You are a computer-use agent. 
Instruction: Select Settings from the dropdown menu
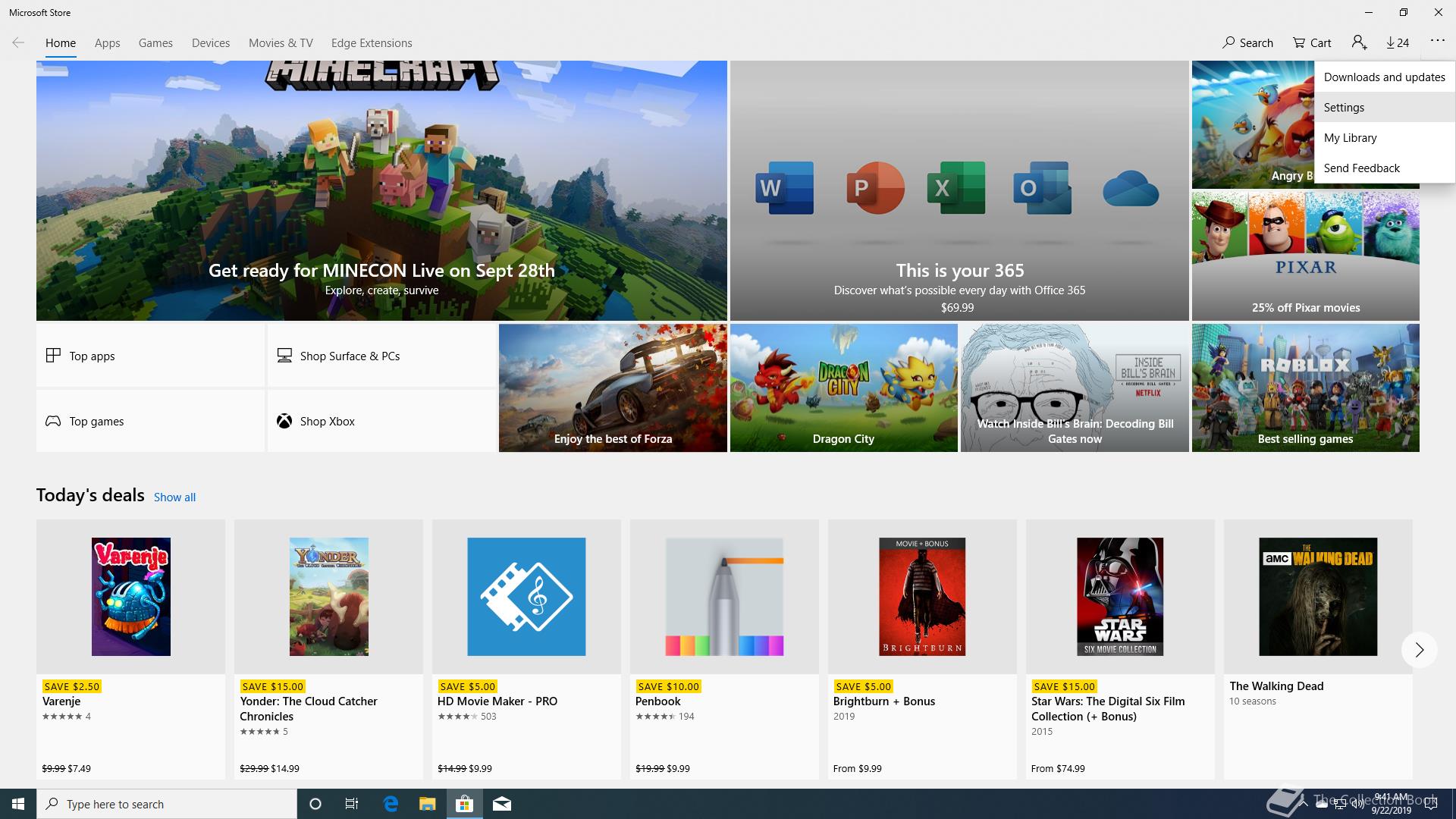coord(1385,107)
